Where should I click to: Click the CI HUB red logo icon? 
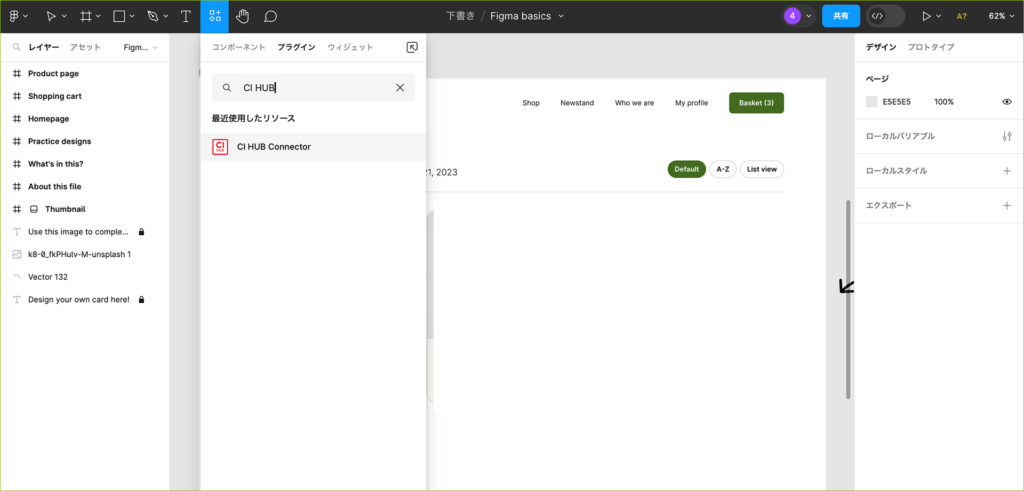[x=220, y=147]
